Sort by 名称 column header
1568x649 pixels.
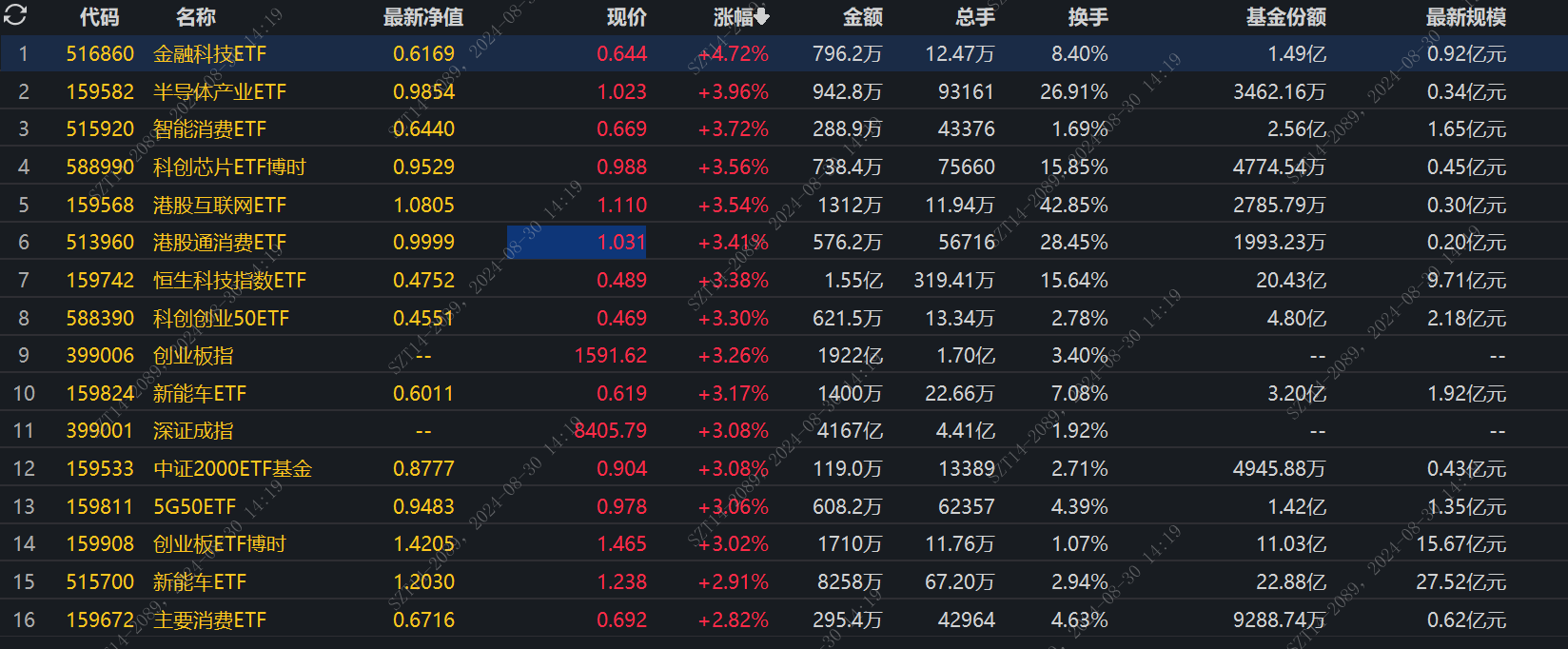[x=196, y=17]
